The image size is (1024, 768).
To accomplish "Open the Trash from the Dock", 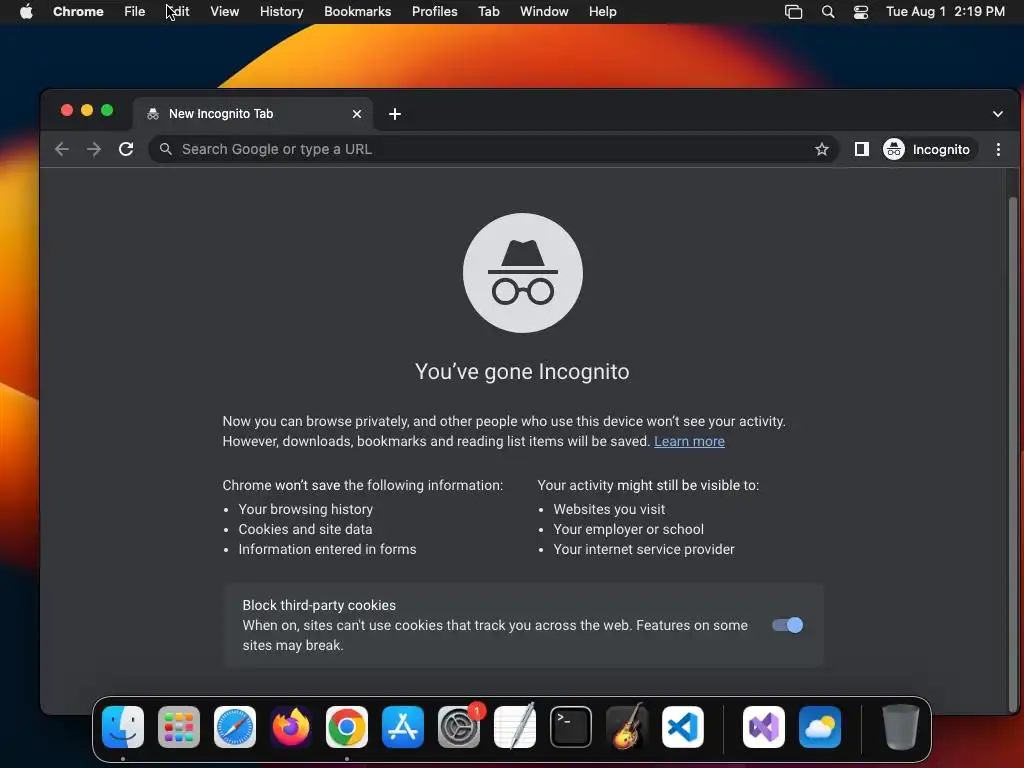I will pyautogui.click(x=901, y=727).
